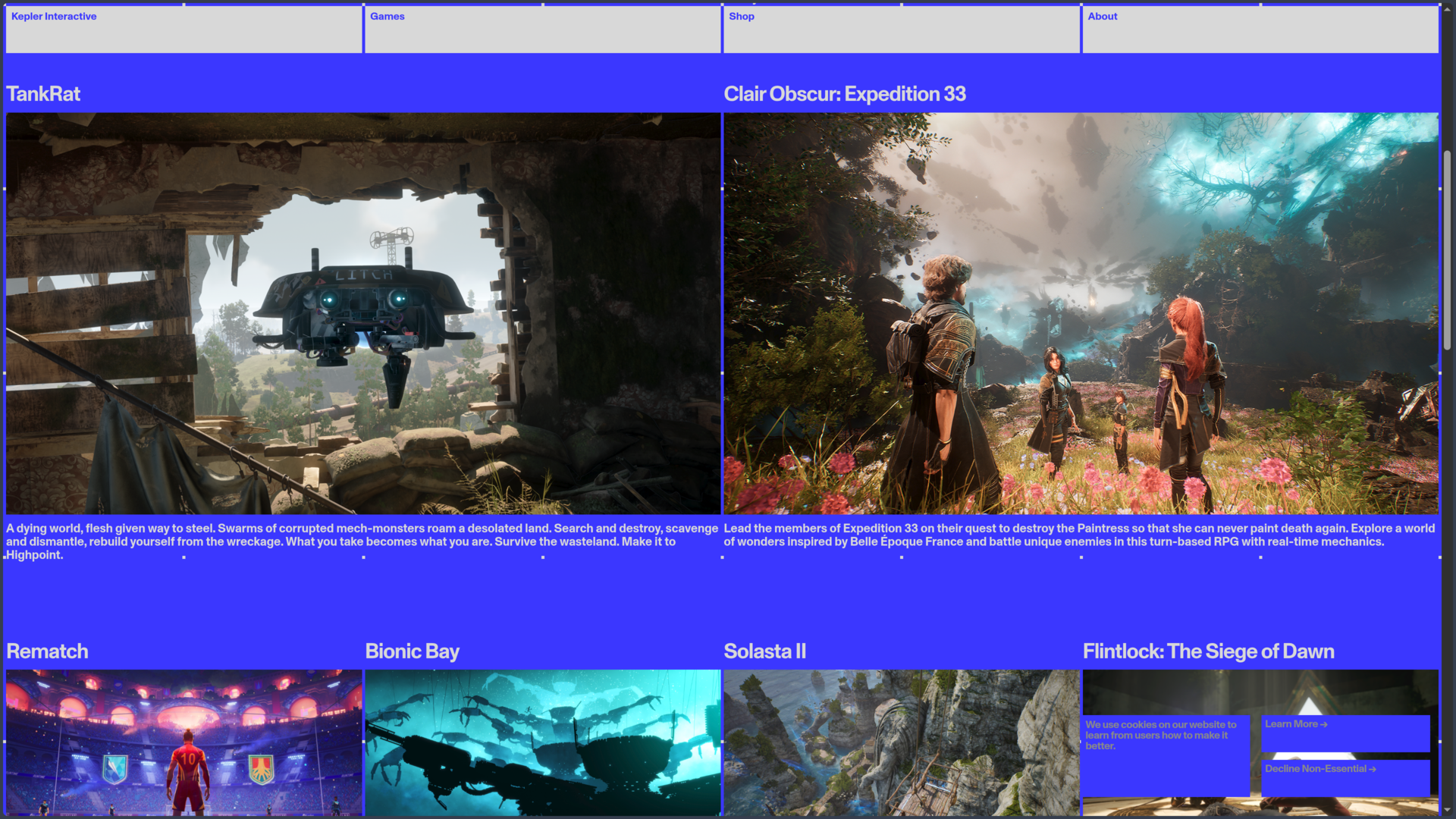Image resolution: width=1456 pixels, height=819 pixels.
Task: Click the description beginning 'Lead the members of Expedition 33'
Action: point(1079,535)
